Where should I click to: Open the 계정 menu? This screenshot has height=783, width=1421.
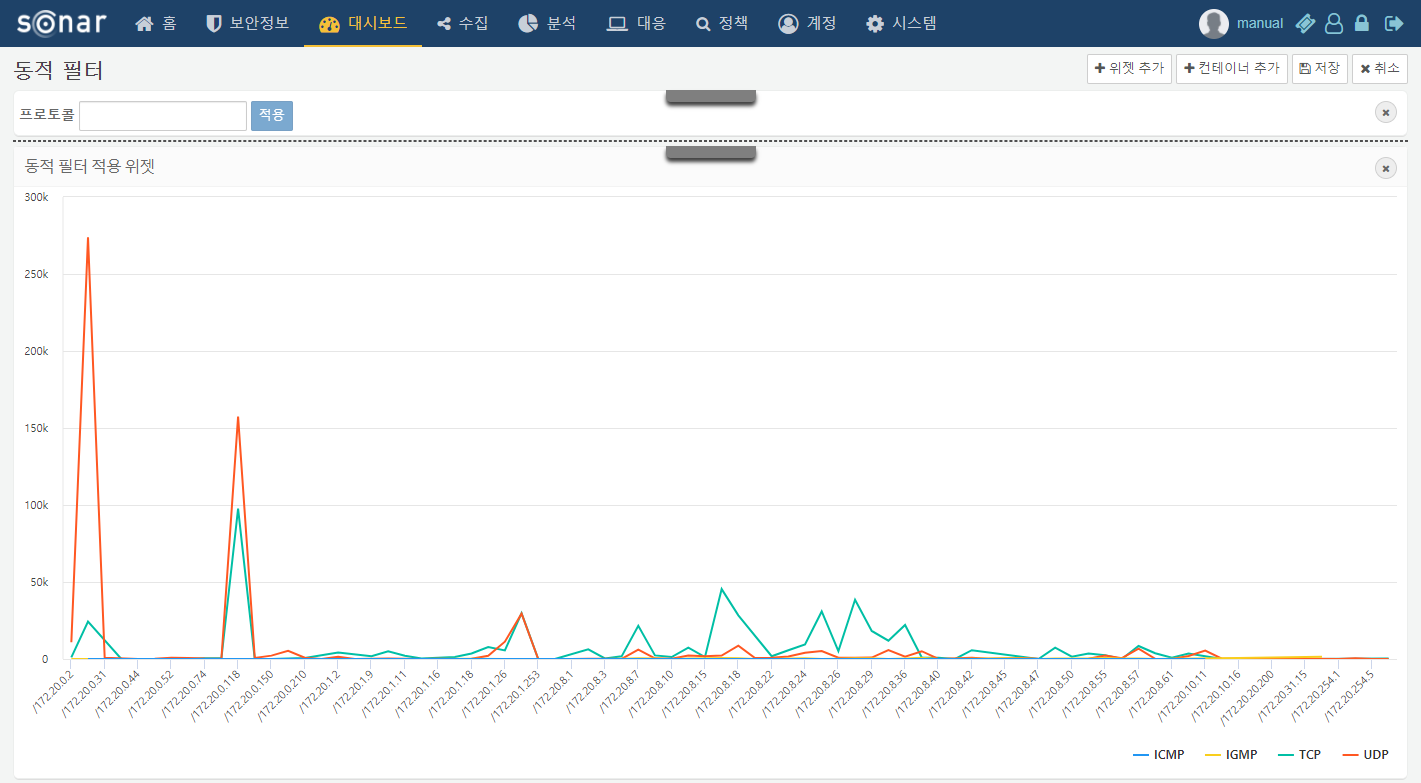point(807,23)
